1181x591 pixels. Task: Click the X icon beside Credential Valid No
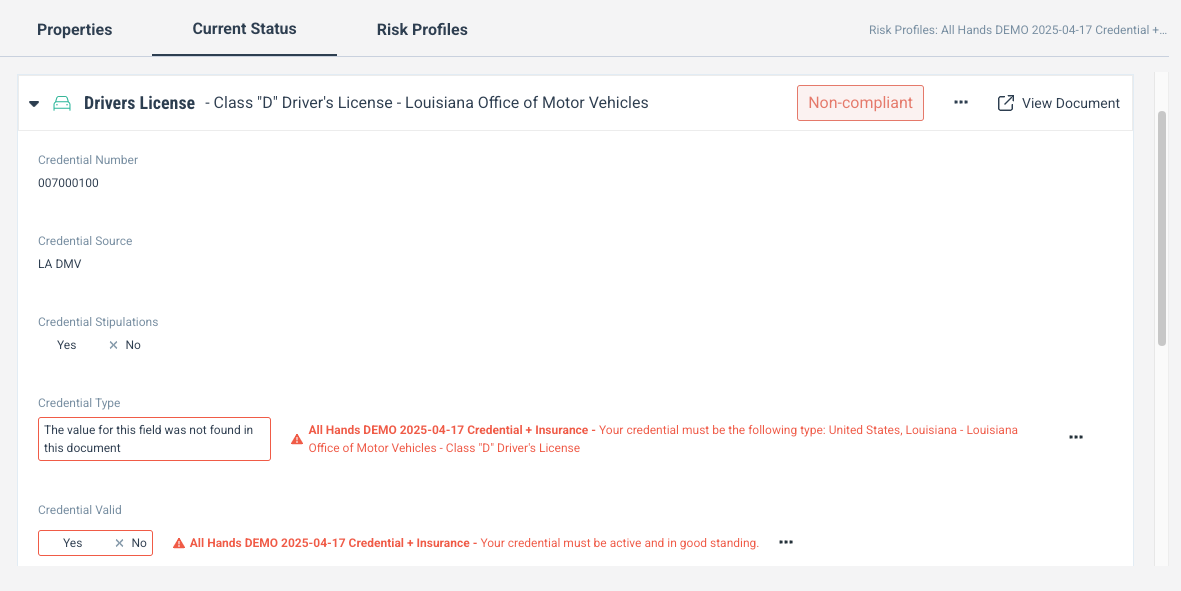pos(120,543)
